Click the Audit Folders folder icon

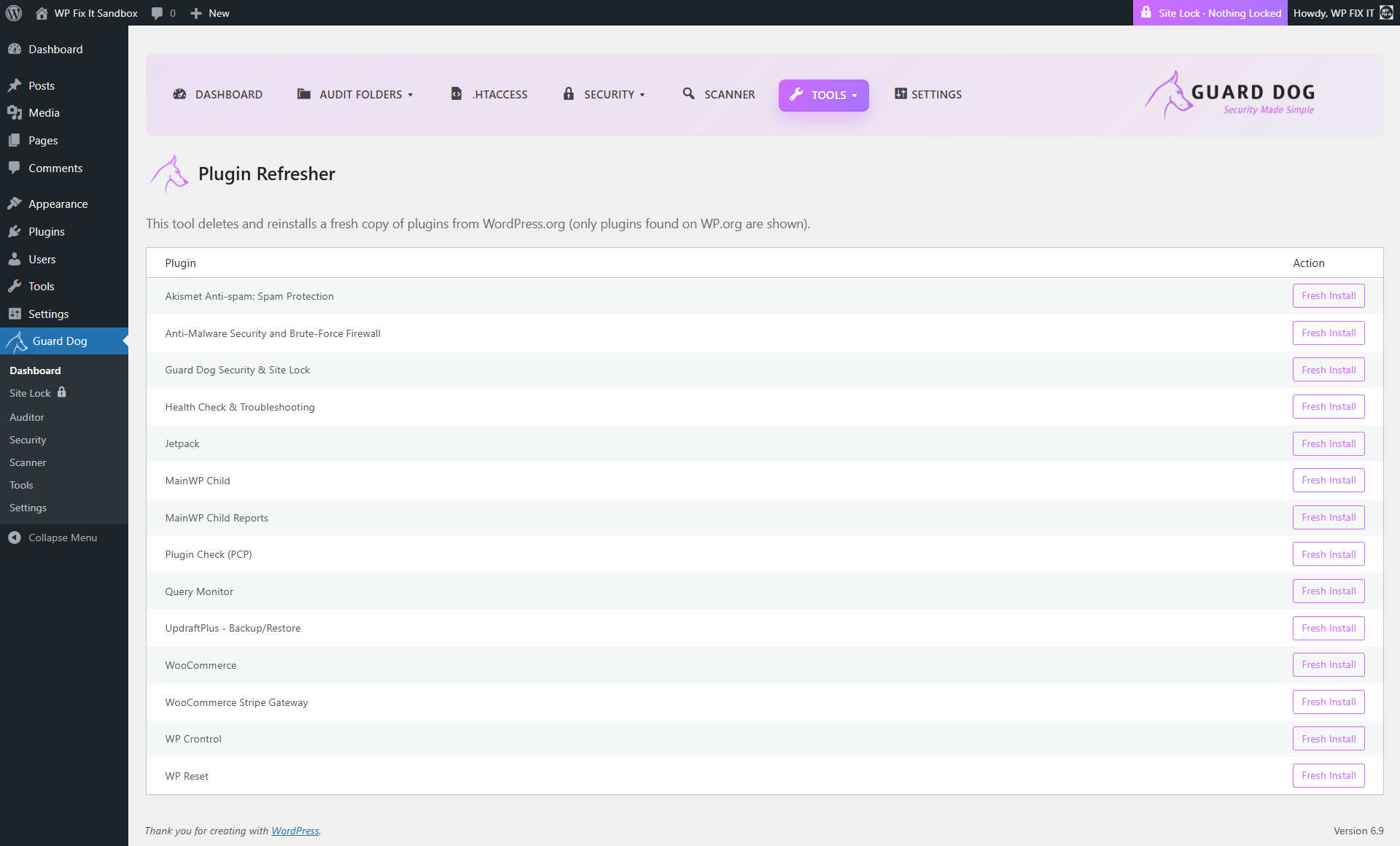[303, 93]
